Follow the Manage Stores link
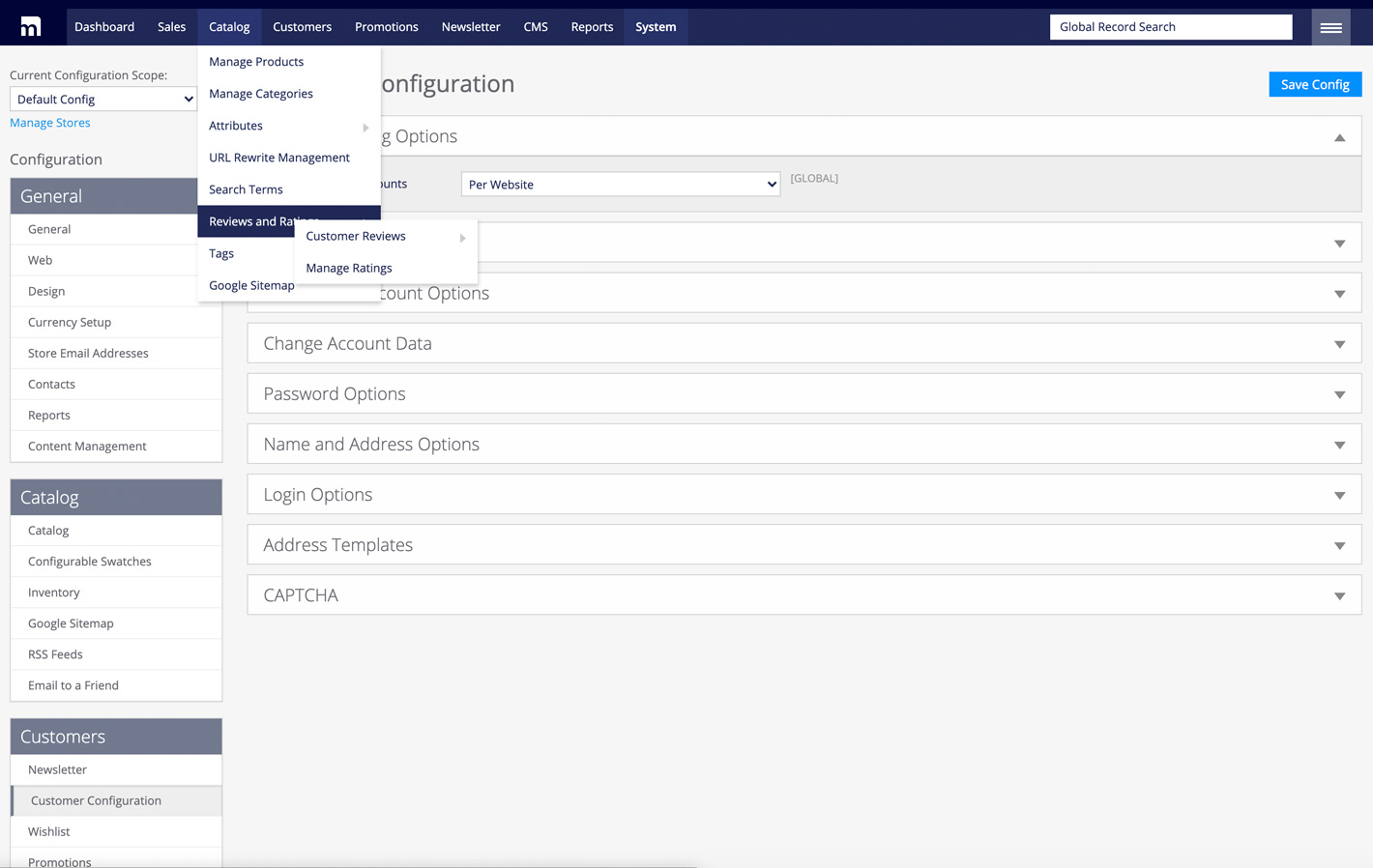The width and height of the screenshot is (1373, 868). [x=50, y=123]
